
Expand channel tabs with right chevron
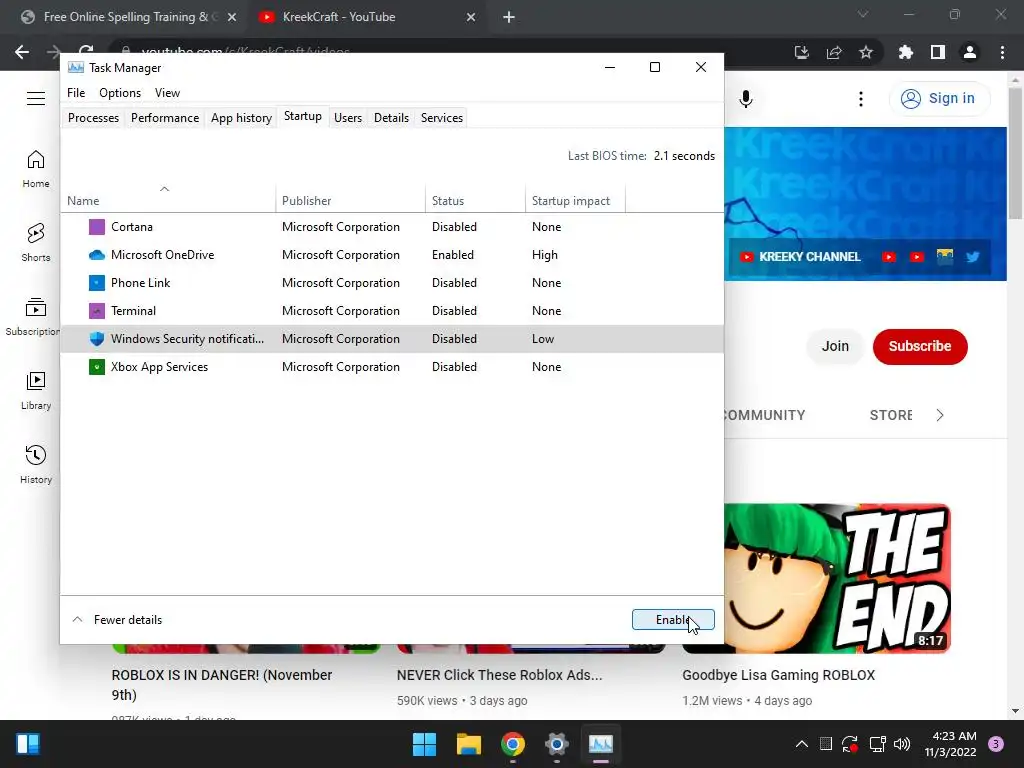(940, 415)
